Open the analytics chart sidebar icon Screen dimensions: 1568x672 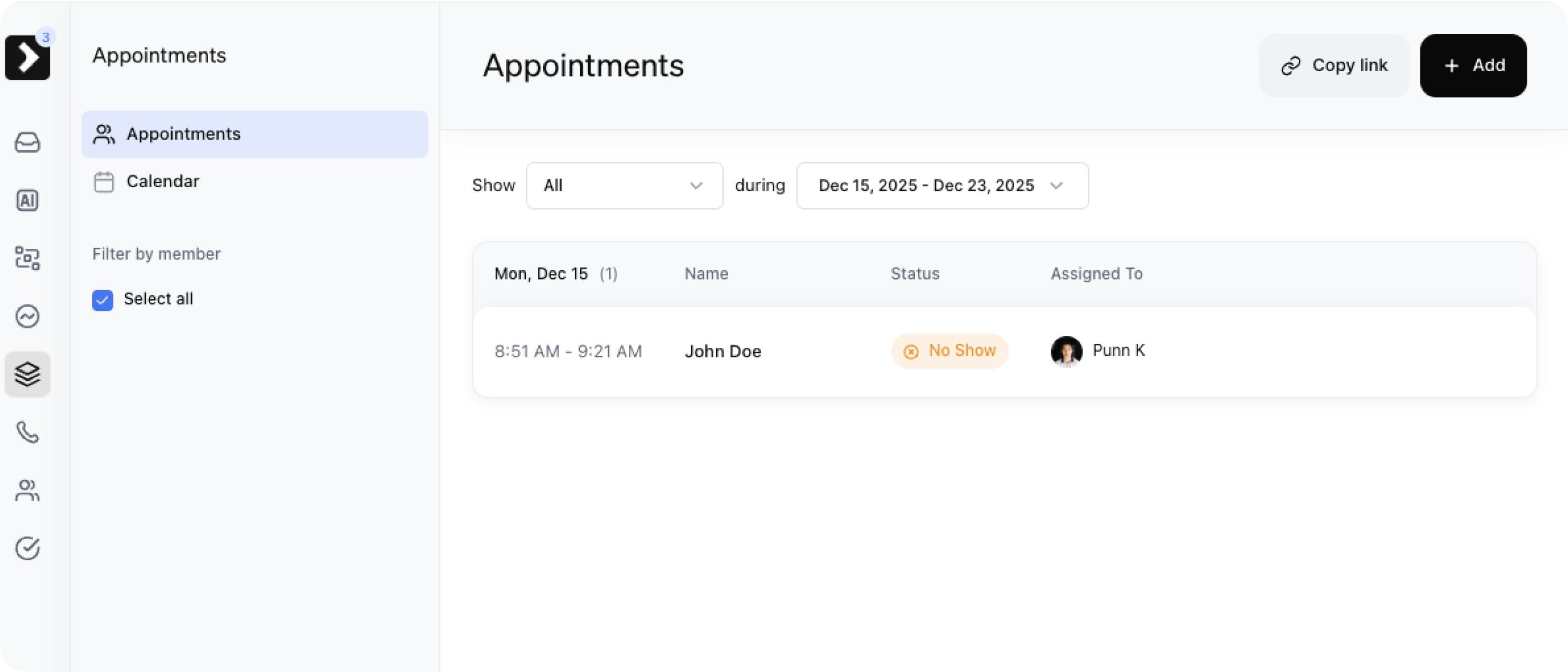coord(27,316)
